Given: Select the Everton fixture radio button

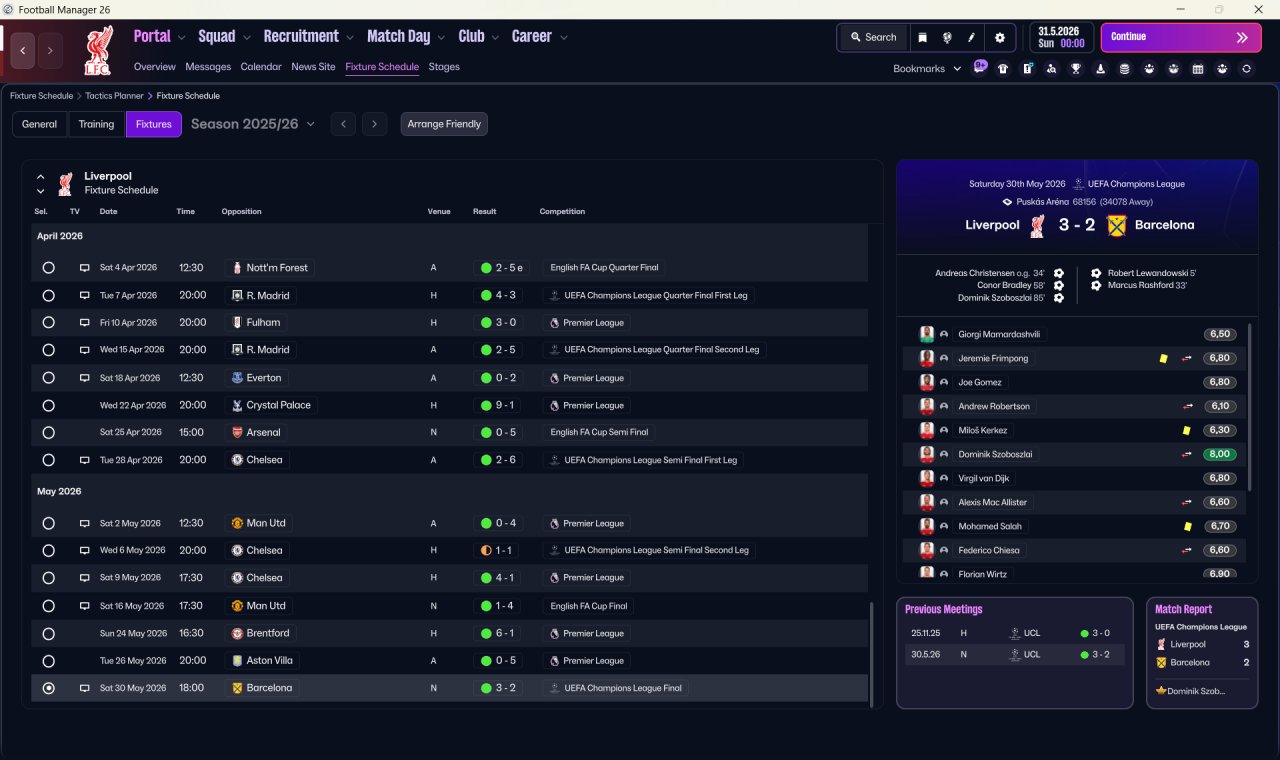Looking at the screenshot, I should click(x=48, y=378).
